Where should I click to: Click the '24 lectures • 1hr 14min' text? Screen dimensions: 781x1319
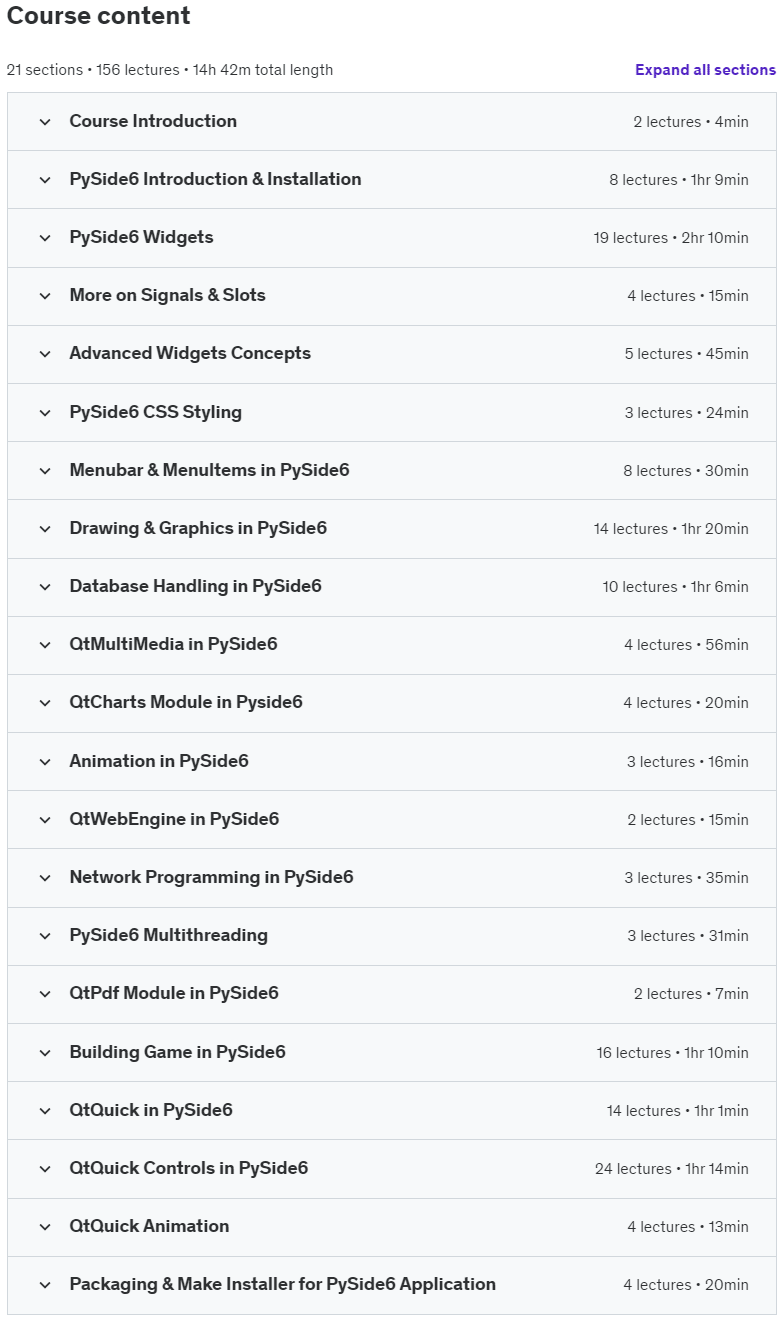tap(672, 1169)
